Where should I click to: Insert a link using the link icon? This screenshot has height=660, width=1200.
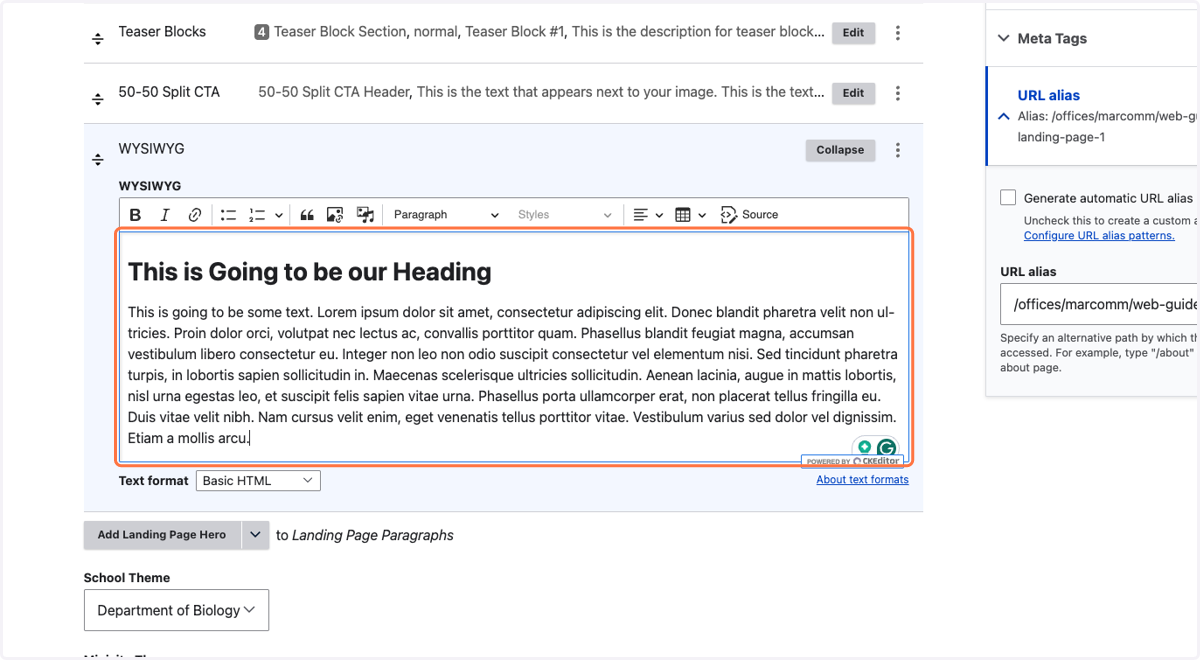[x=195, y=215]
